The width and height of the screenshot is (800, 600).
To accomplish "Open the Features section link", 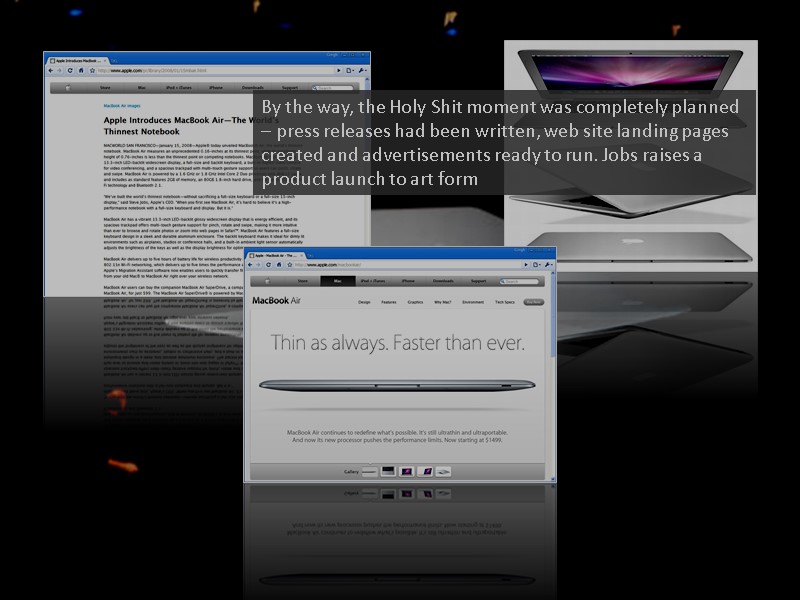I will tap(389, 302).
